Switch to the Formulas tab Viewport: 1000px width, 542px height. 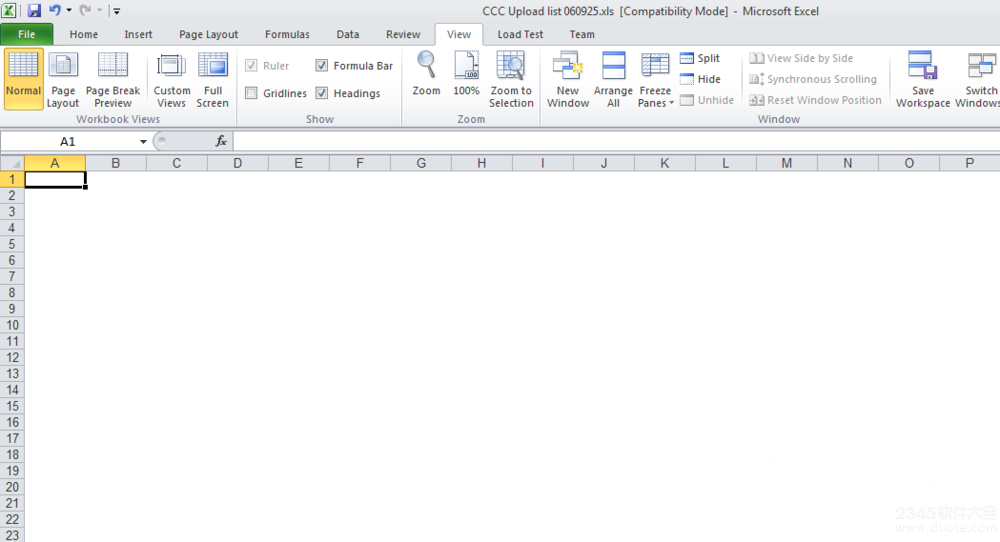coord(287,34)
